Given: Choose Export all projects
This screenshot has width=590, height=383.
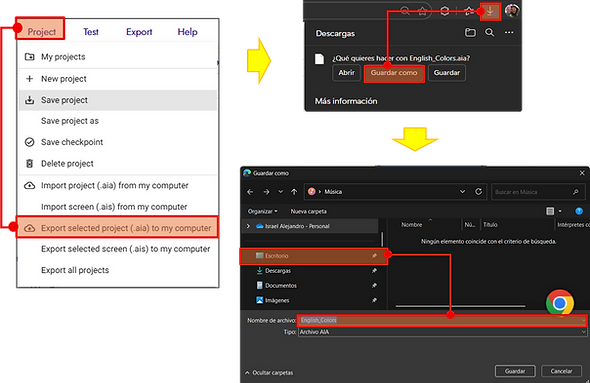Looking at the screenshot, I should point(118,270).
